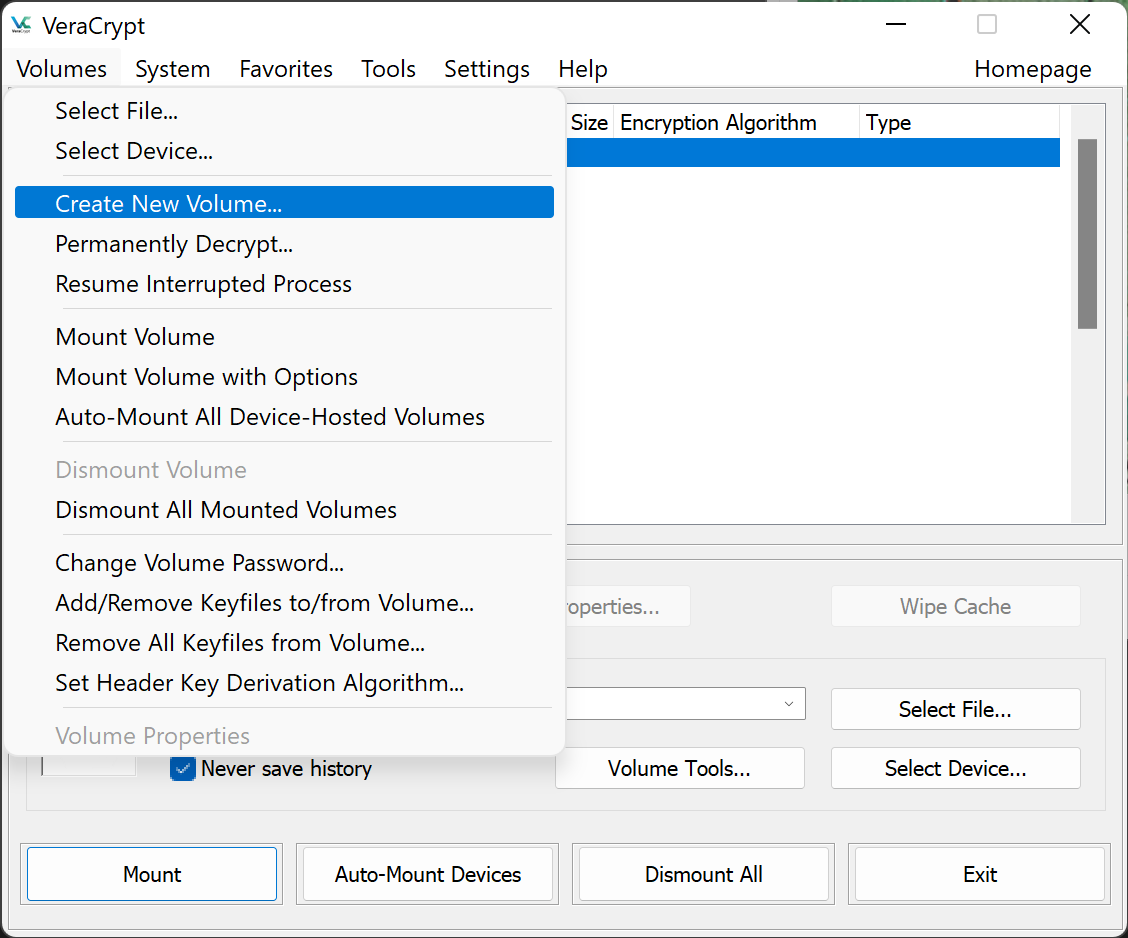Choose Mount Volume with Options

click(206, 377)
